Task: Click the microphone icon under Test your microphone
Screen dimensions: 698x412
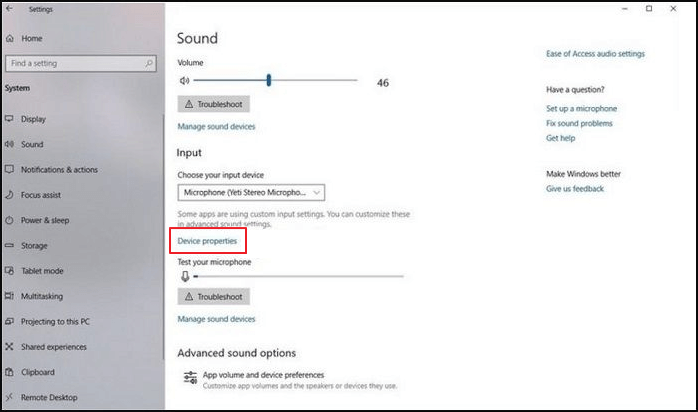Action: [x=185, y=276]
